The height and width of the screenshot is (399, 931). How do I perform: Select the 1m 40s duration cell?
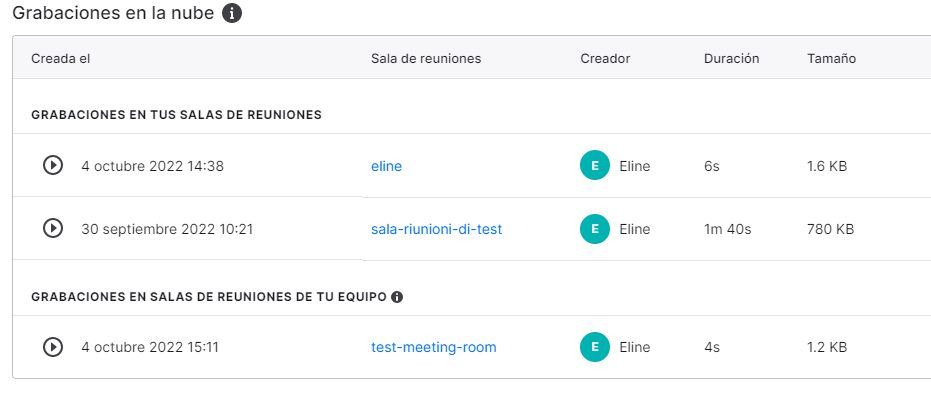click(x=727, y=229)
